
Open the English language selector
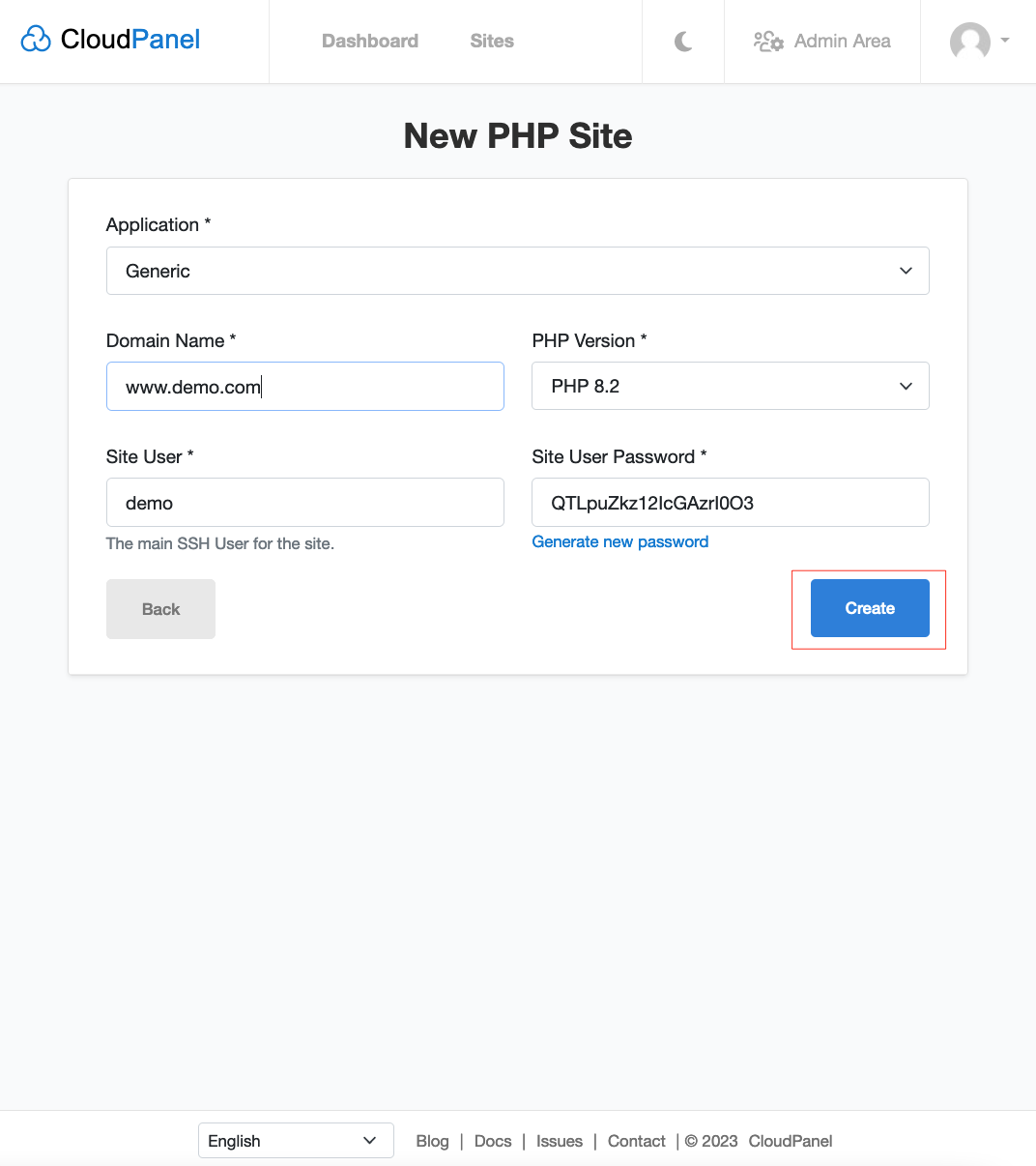(295, 1141)
